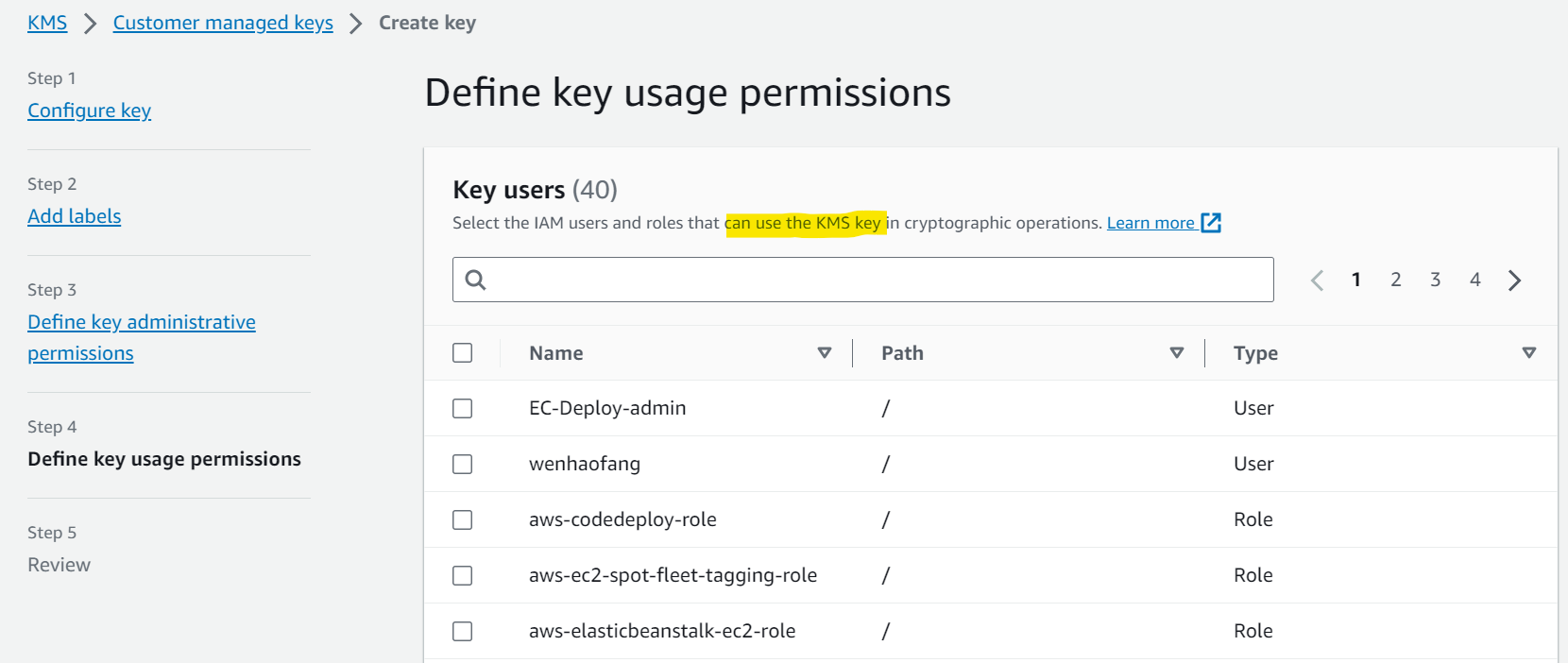Focus the key users search field
Screen dimensions: 1568x663
[862, 280]
